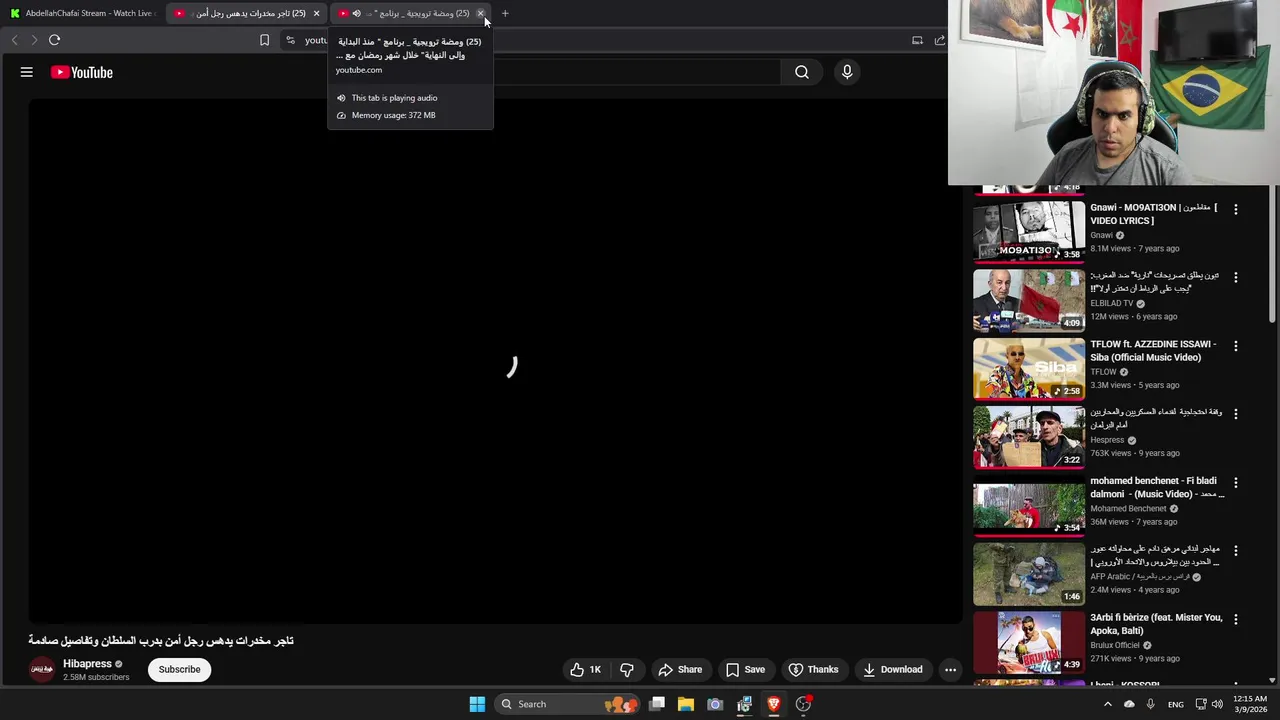1280x720 pixels.
Task: Go back with the browser back arrow
Action: (14, 40)
